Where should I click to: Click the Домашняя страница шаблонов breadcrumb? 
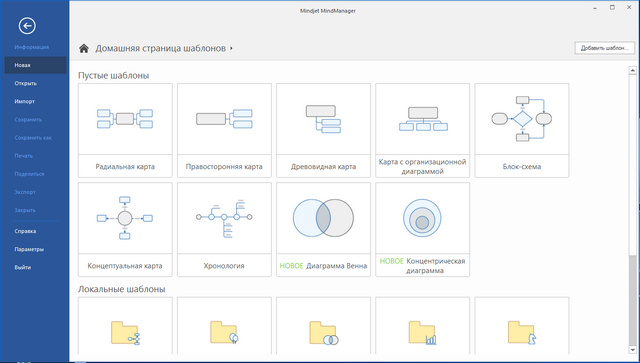[x=160, y=49]
